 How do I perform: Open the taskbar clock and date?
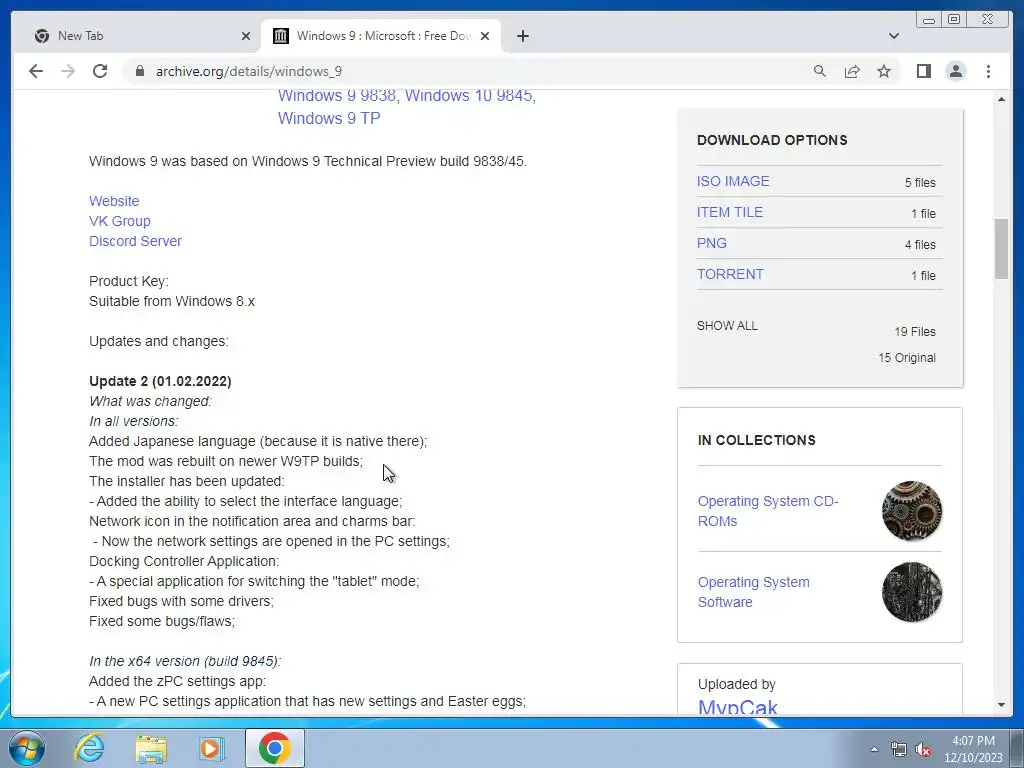point(973,749)
